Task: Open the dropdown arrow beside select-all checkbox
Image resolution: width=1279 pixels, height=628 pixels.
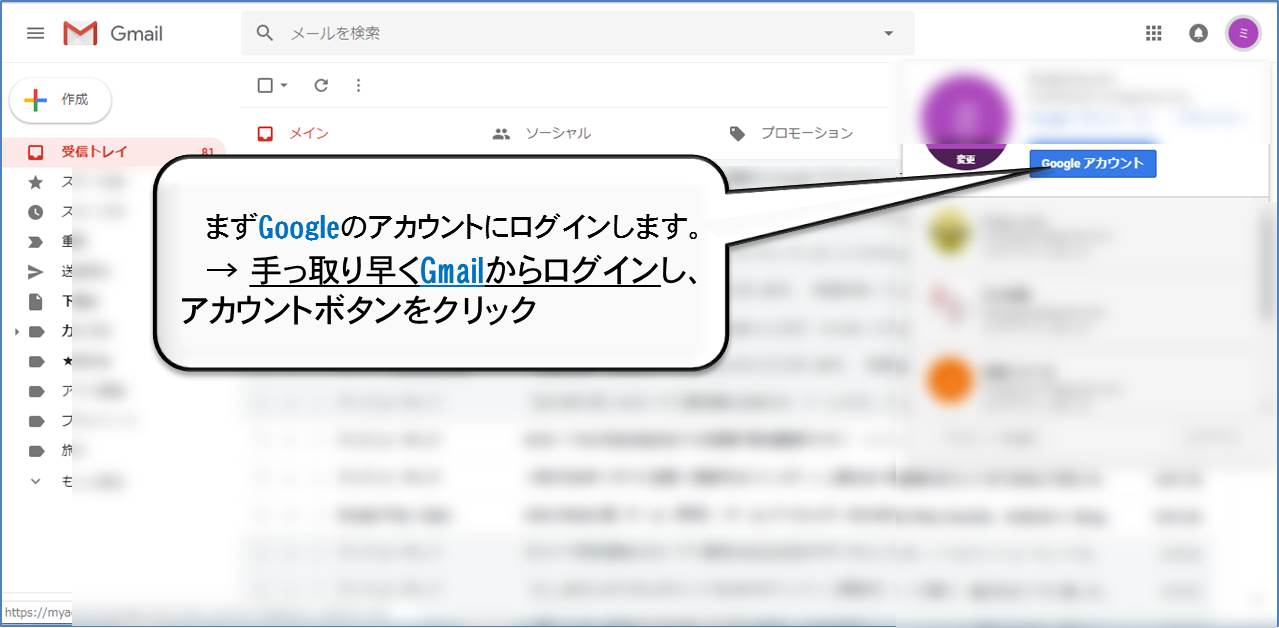Action: (284, 86)
